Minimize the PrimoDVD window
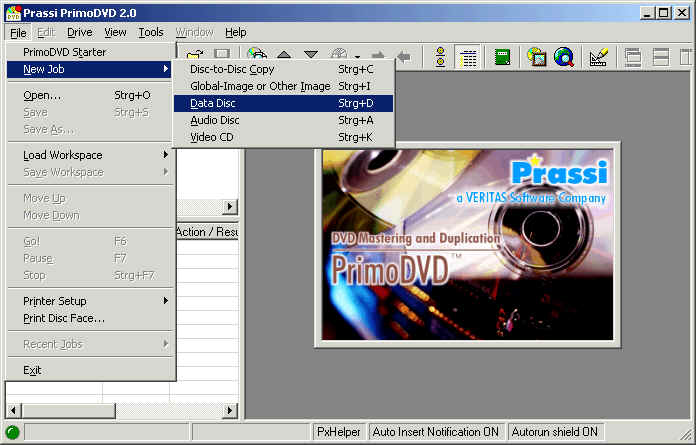696x445 pixels. coord(647,13)
